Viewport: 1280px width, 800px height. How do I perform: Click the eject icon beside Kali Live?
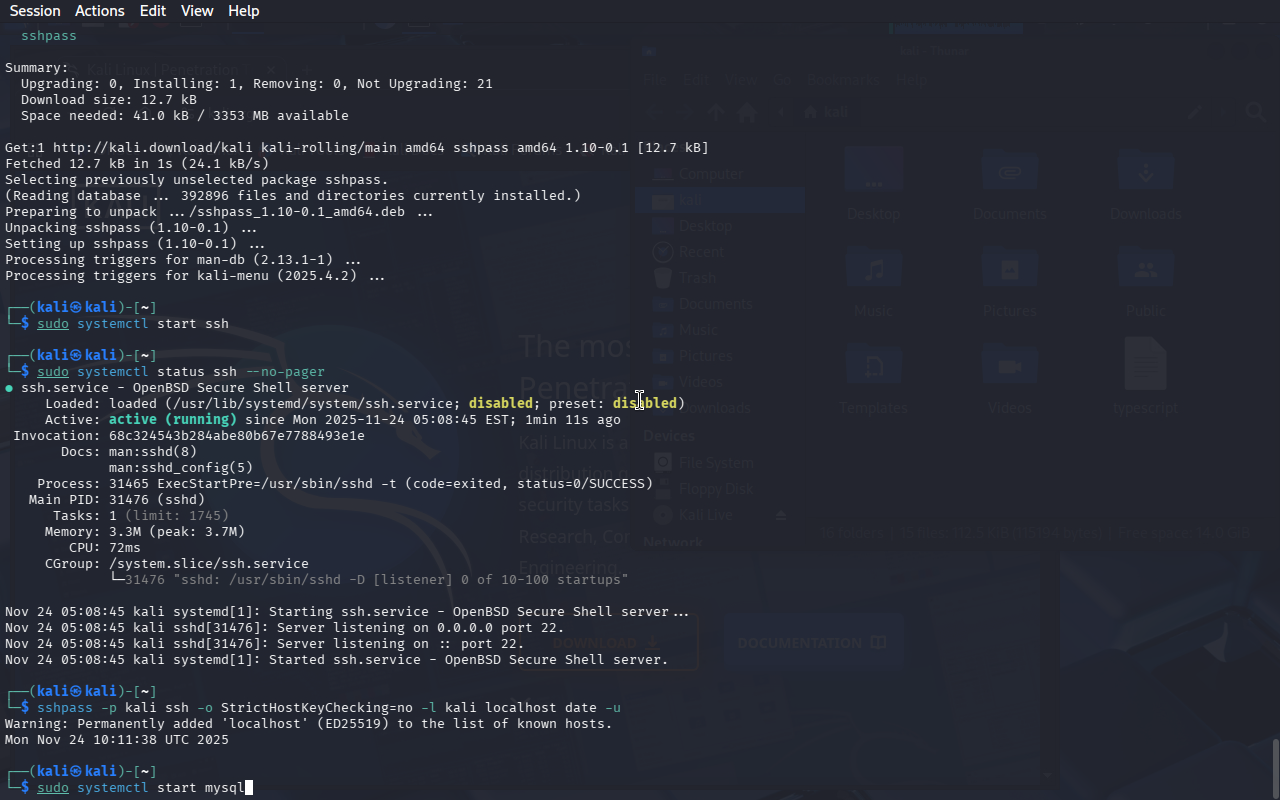point(781,515)
